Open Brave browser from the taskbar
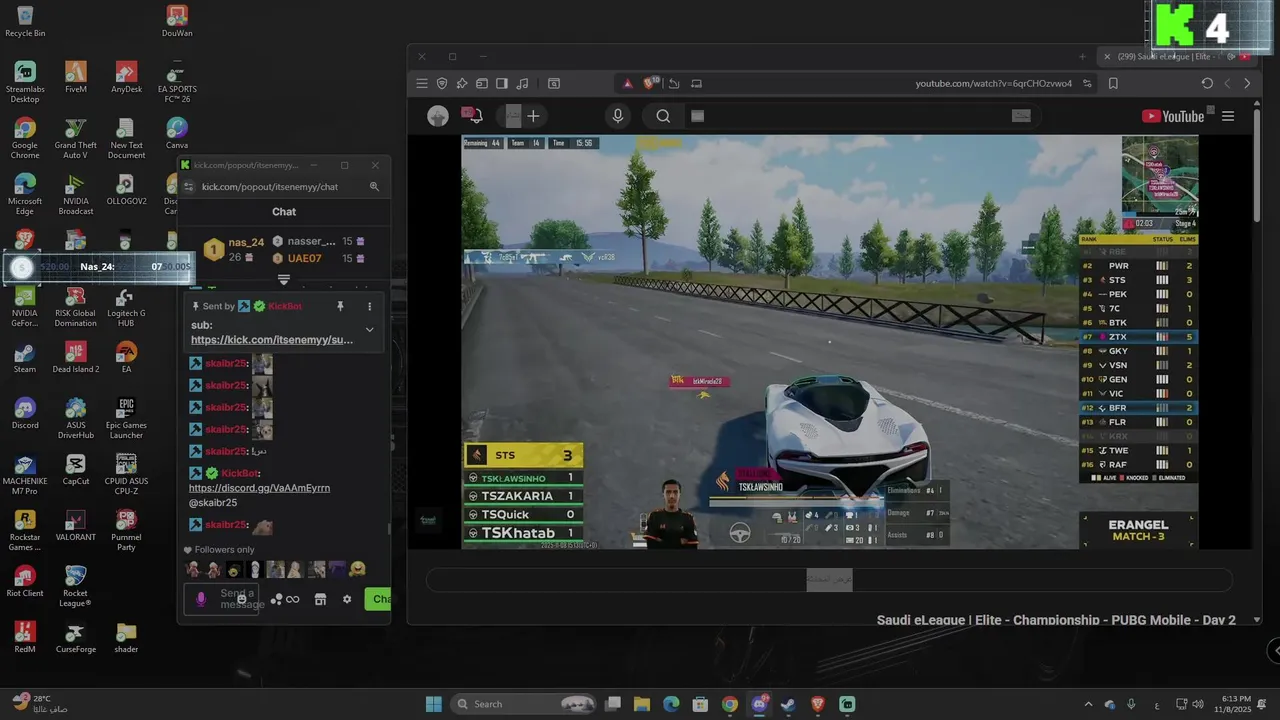The image size is (1280, 720). tap(818, 704)
